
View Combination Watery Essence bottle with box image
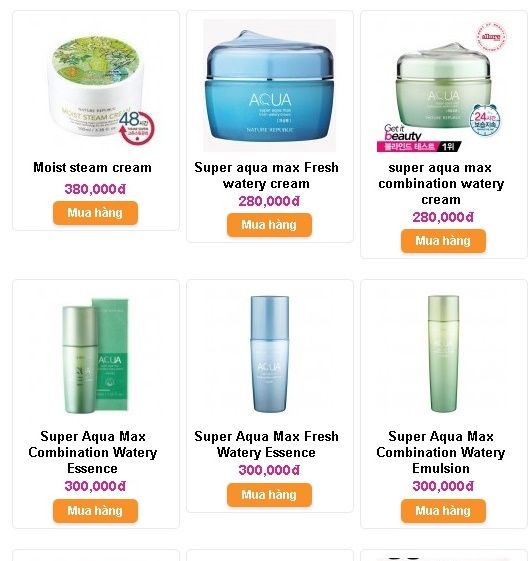(96, 355)
